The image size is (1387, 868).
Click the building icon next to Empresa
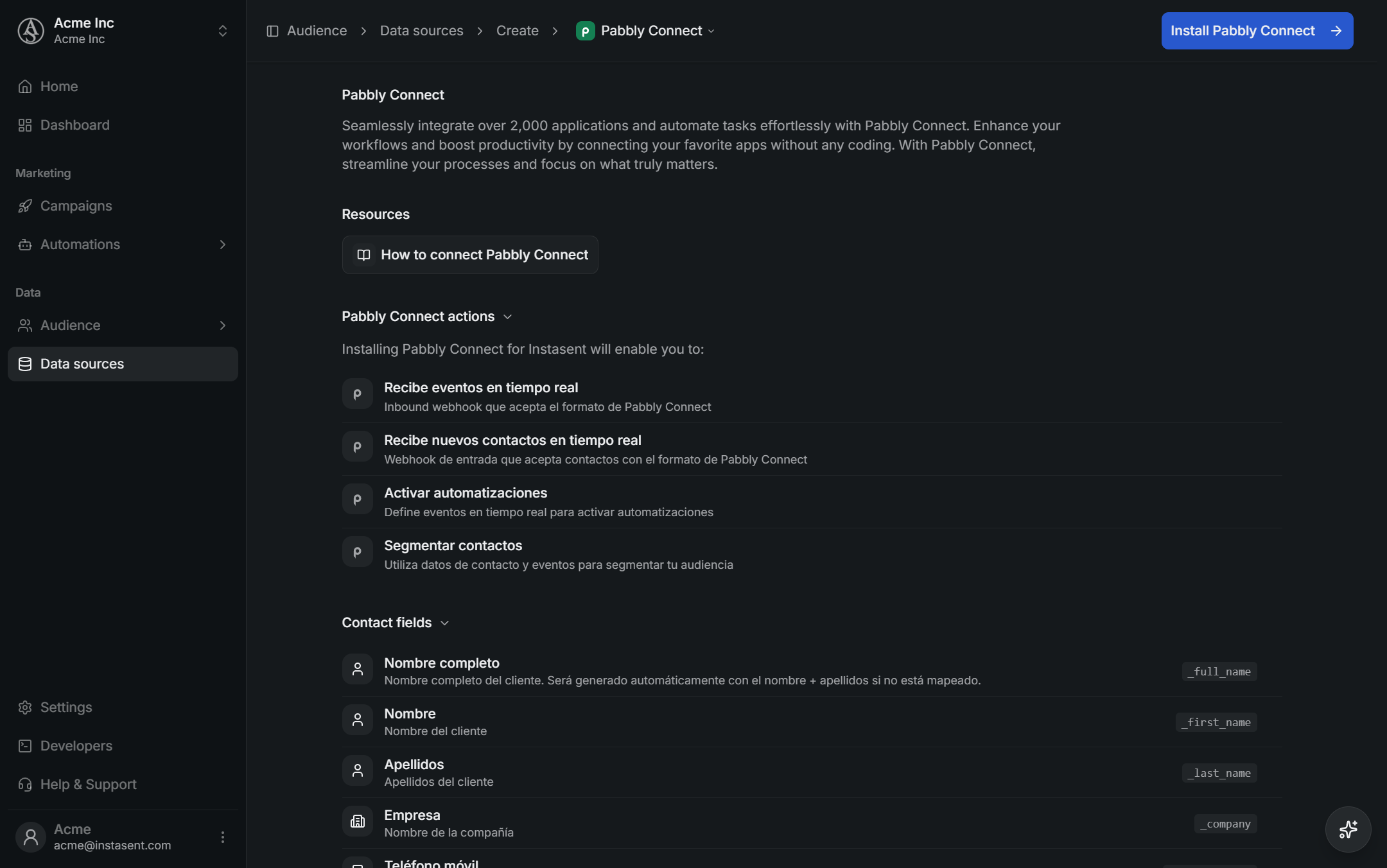[x=358, y=821]
